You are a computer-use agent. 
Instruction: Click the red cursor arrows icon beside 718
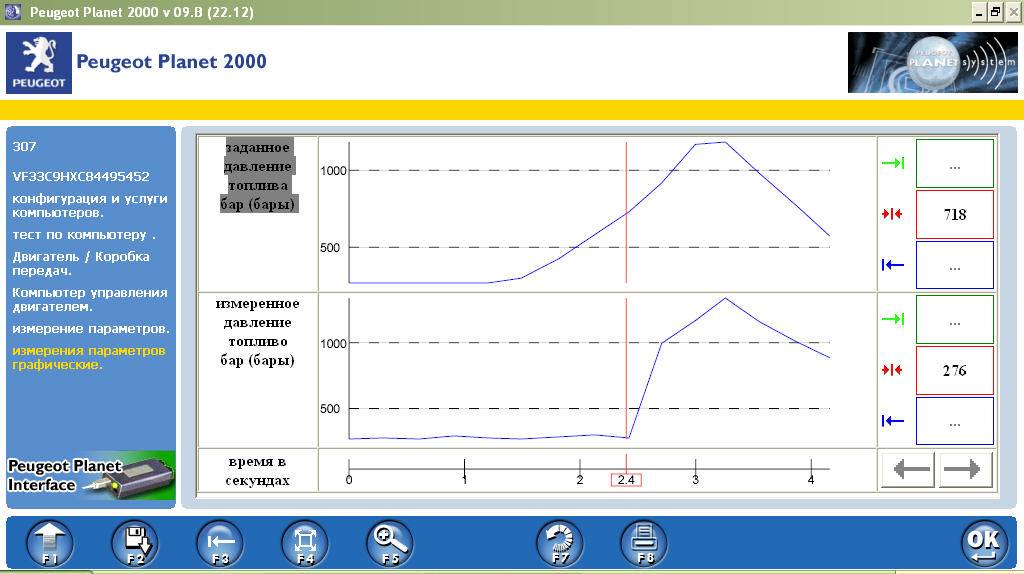pos(893,214)
